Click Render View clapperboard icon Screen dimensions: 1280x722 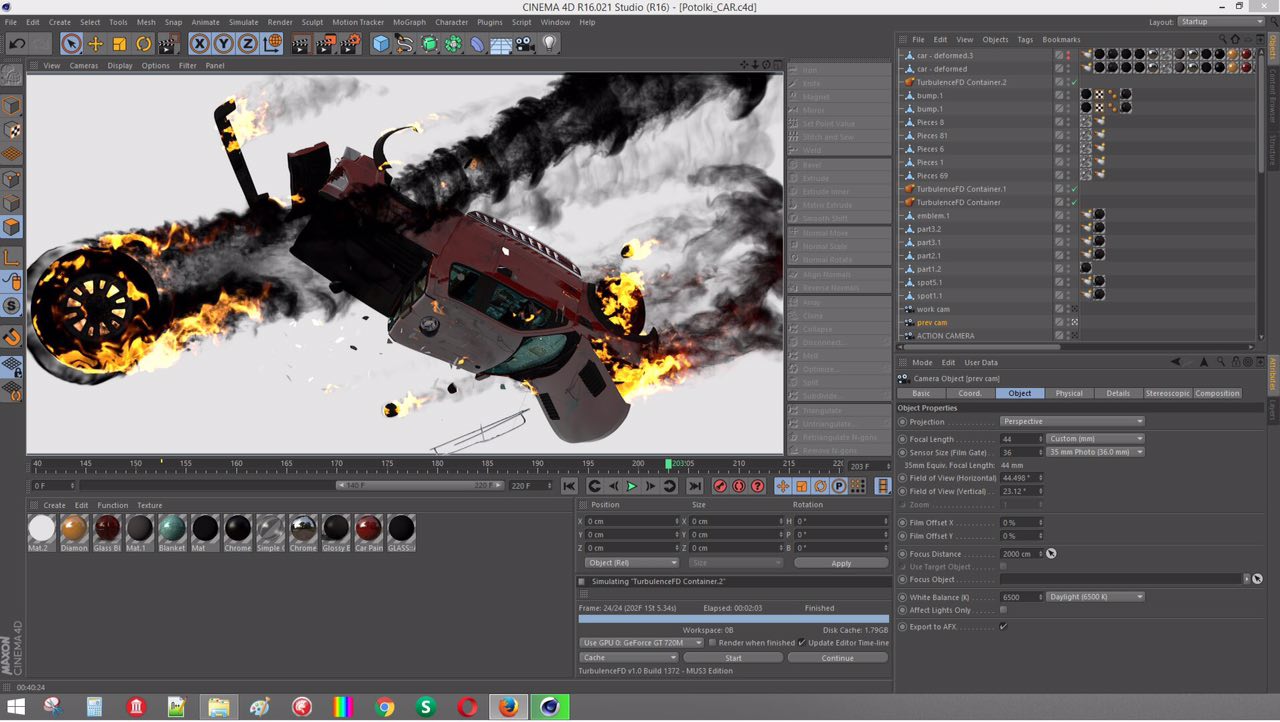coord(301,43)
